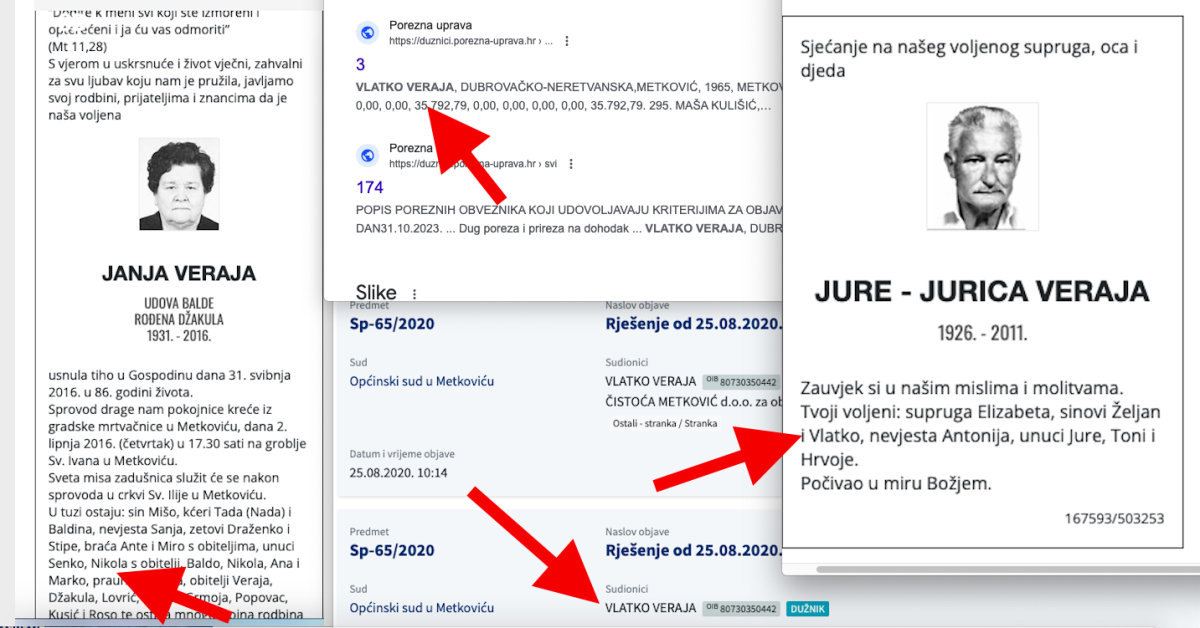The image size is (1200, 628).
Task: Click OIB 80730350442 badge beside DUŽNIK
Action: click(x=741, y=608)
